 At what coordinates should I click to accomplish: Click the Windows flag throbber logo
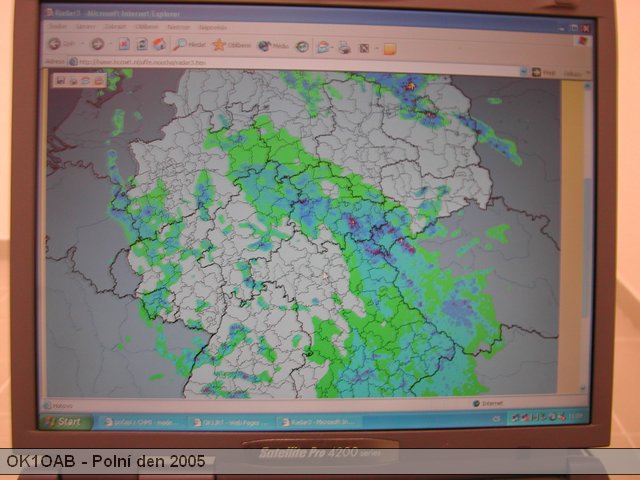coord(583,41)
